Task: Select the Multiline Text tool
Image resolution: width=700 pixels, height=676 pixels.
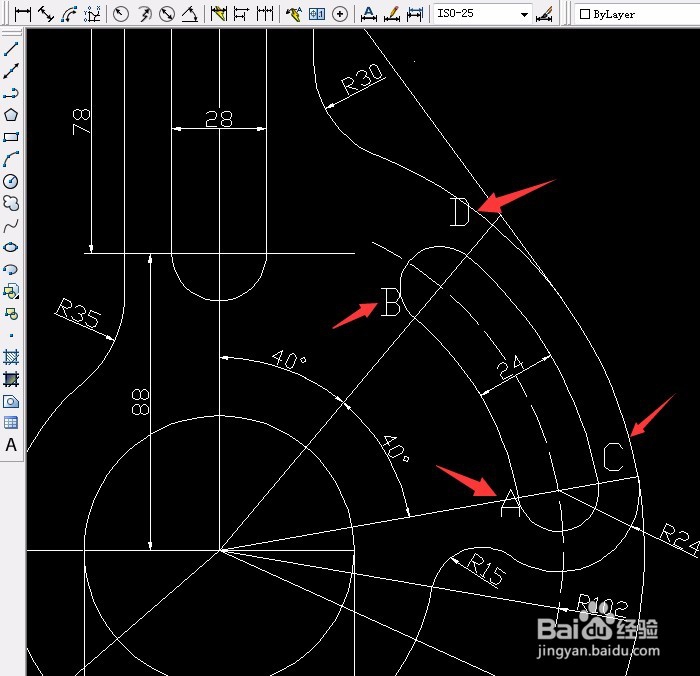Action: [x=11, y=445]
